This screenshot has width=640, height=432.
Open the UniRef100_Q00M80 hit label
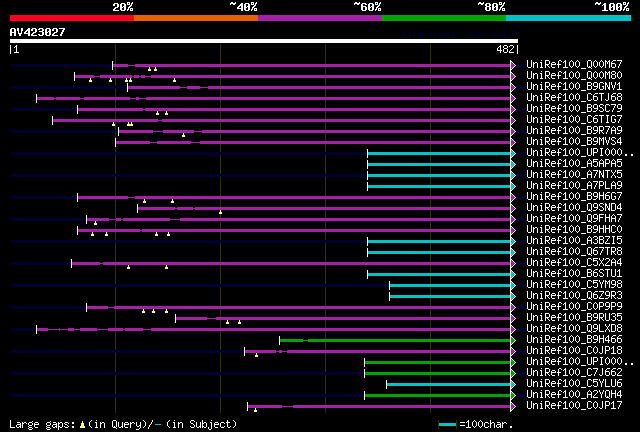(574, 76)
